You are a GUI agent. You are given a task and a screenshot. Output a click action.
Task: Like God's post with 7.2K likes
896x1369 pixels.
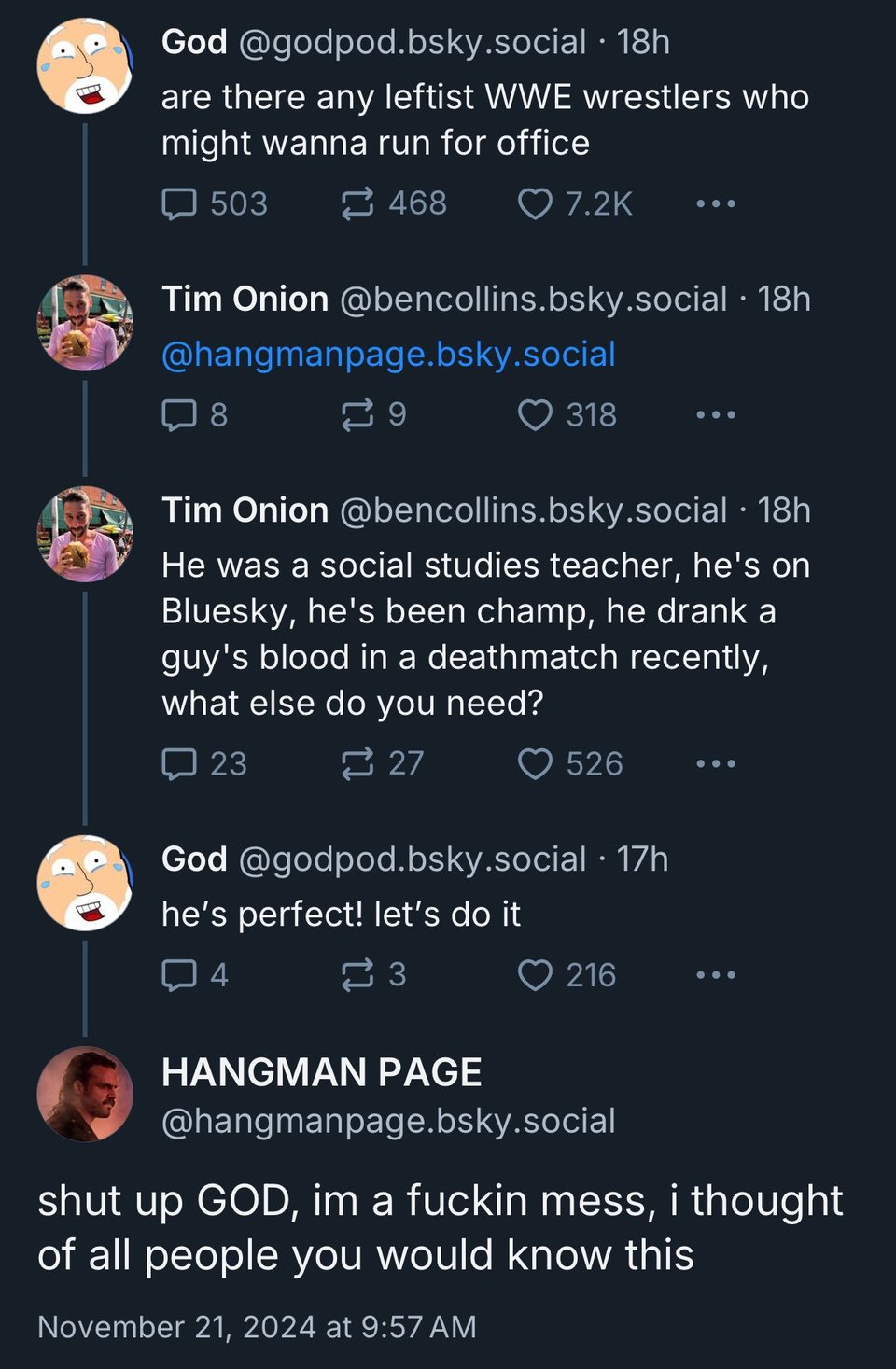pyautogui.click(x=535, y=203)
